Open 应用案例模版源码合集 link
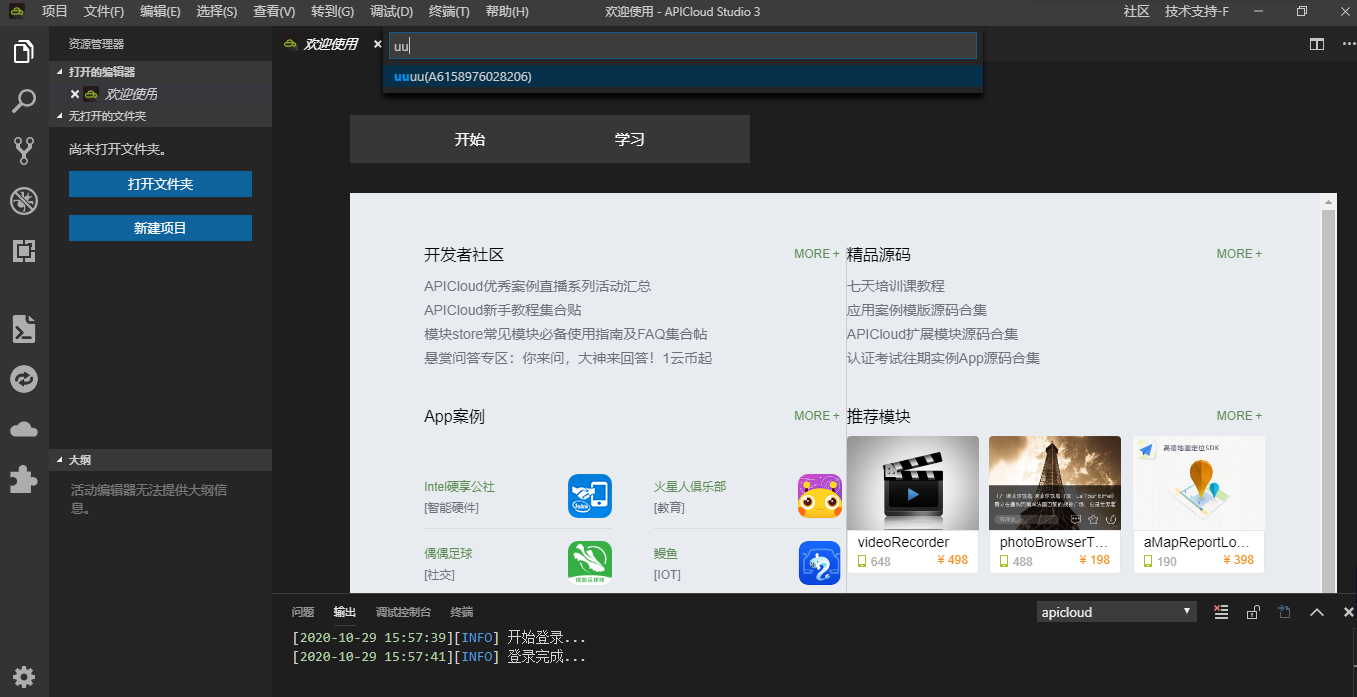1357x697 pixels. point(917,310)
